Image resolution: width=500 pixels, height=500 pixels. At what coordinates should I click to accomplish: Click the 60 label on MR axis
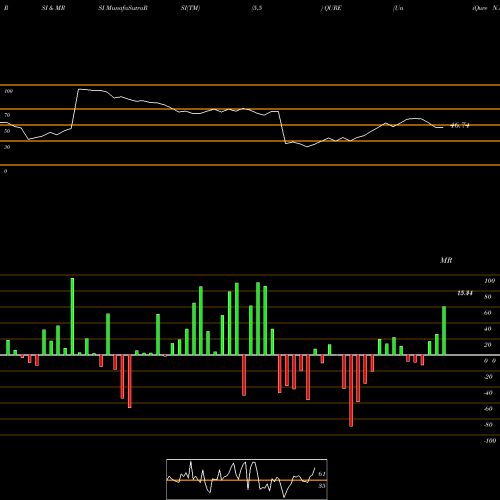pos(488,313)
